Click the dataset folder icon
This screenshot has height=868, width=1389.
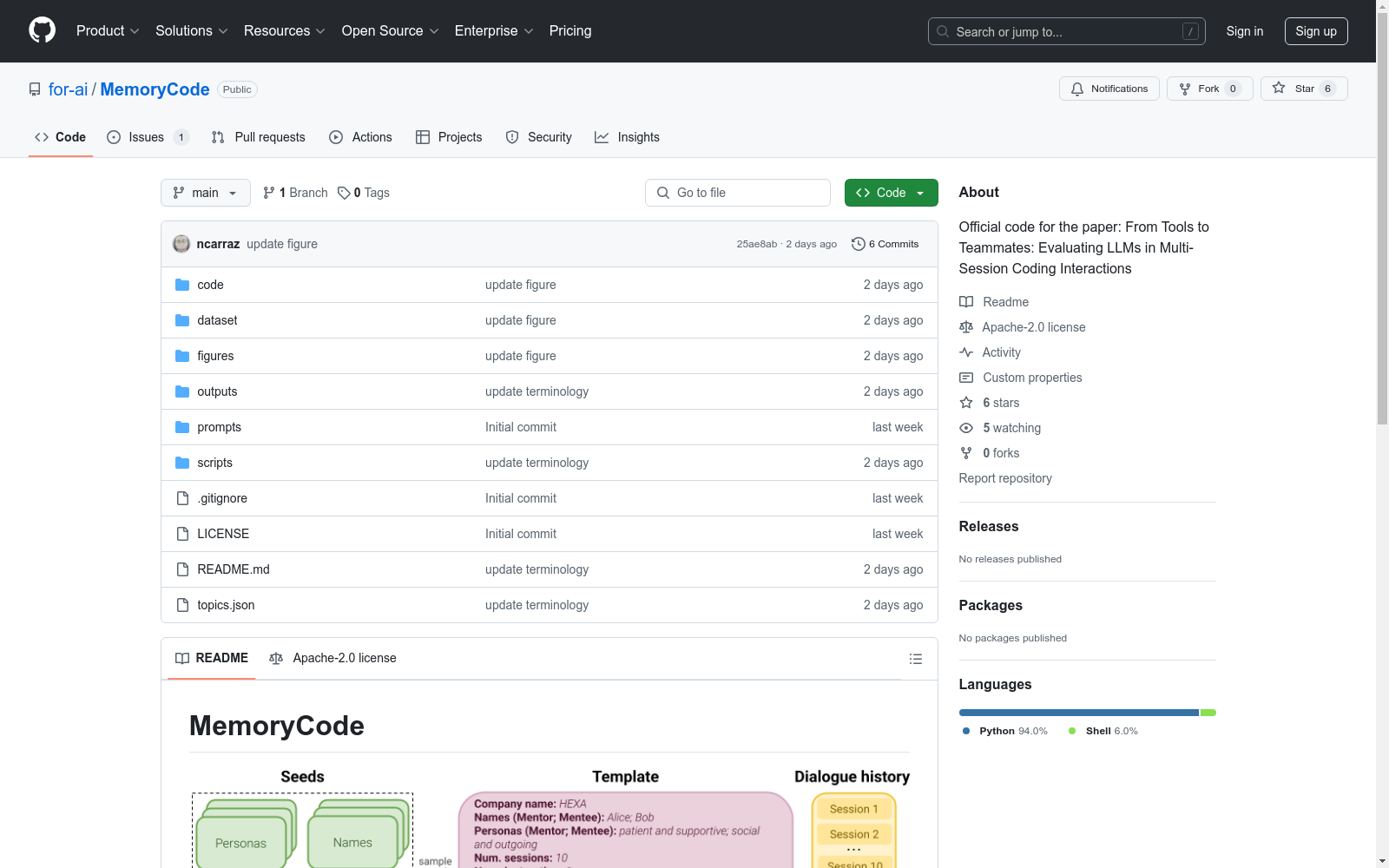tap(182, 320)
